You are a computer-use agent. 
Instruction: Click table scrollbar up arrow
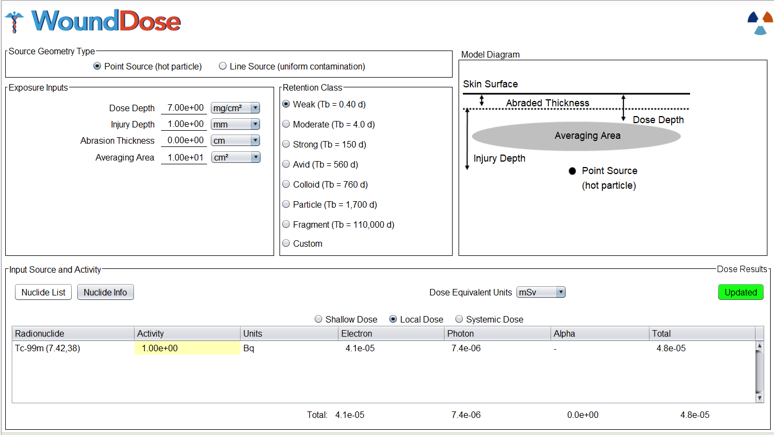[760, 346]
